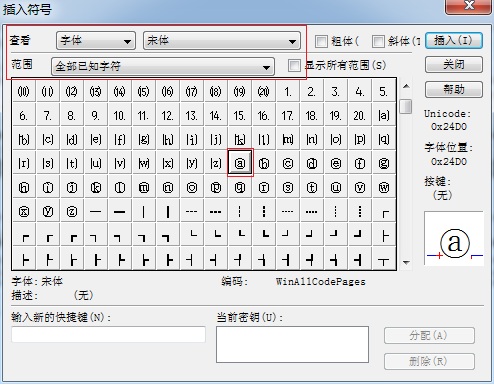This screenshot has width=494, height=386.
Task: Click the 帮助 help button
Action: click(454, 89)
